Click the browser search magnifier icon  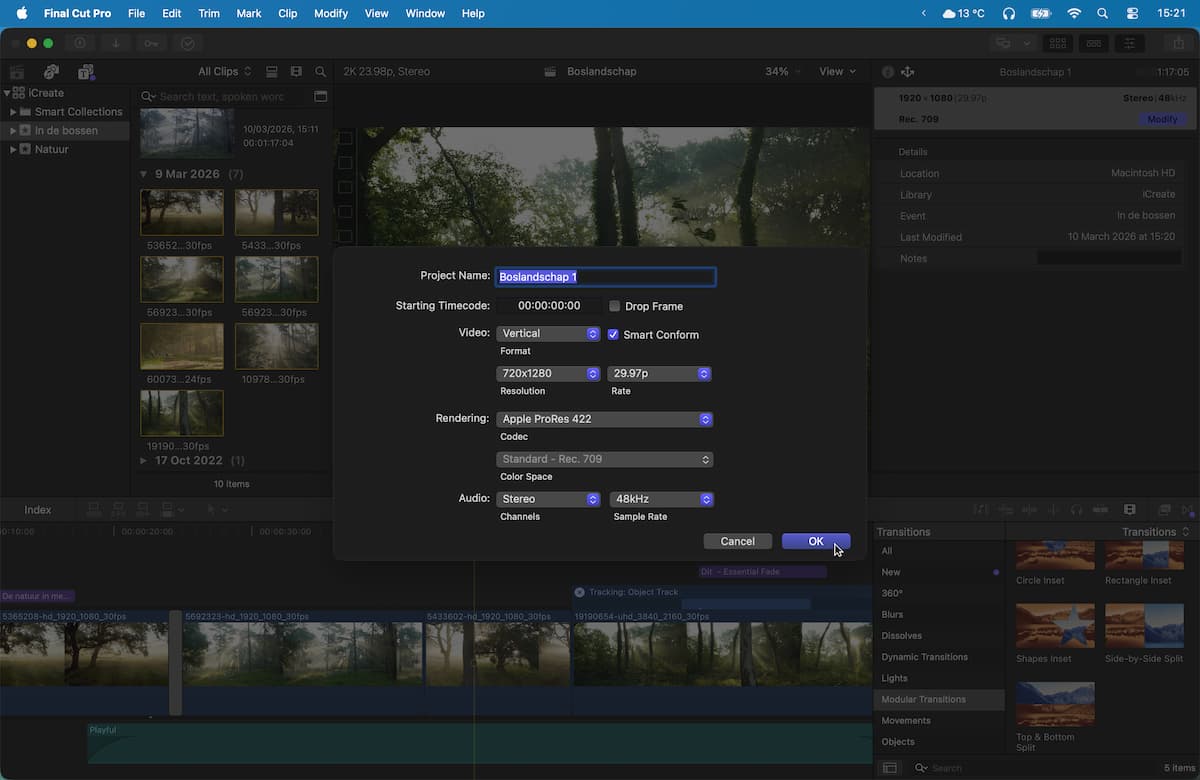tap(320, 72)
